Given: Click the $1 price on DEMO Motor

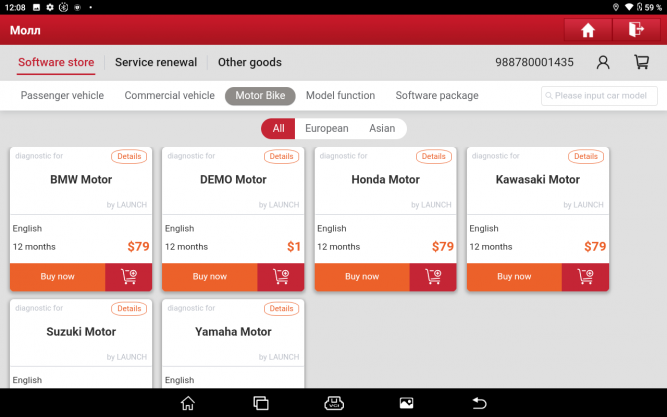Looking at the screenshot, I should point(294,247).
